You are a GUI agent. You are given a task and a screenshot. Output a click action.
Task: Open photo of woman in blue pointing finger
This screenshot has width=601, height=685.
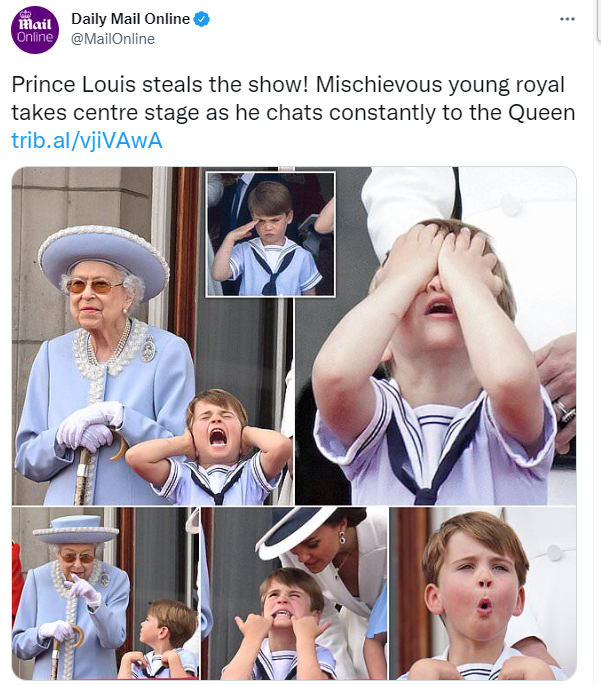pyautogui.click(x=105, y=593)
